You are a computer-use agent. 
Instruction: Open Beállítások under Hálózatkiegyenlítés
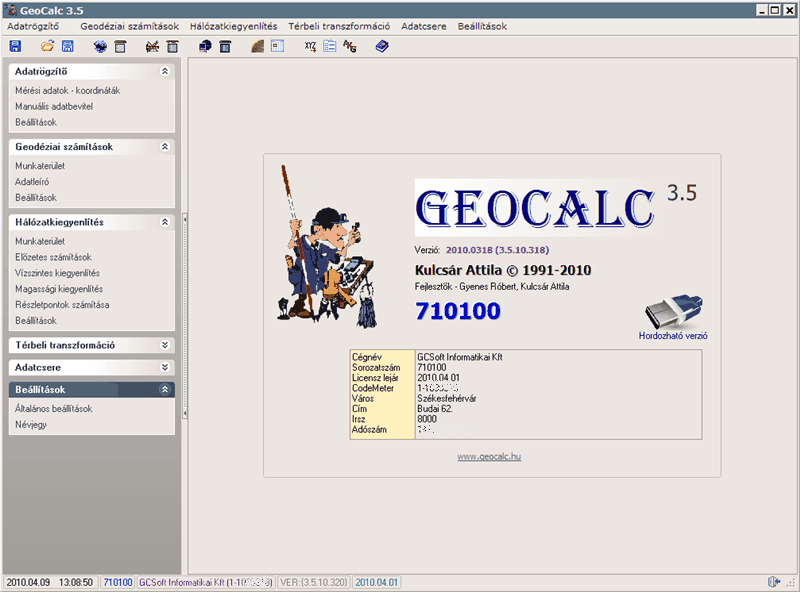point(36,320)
